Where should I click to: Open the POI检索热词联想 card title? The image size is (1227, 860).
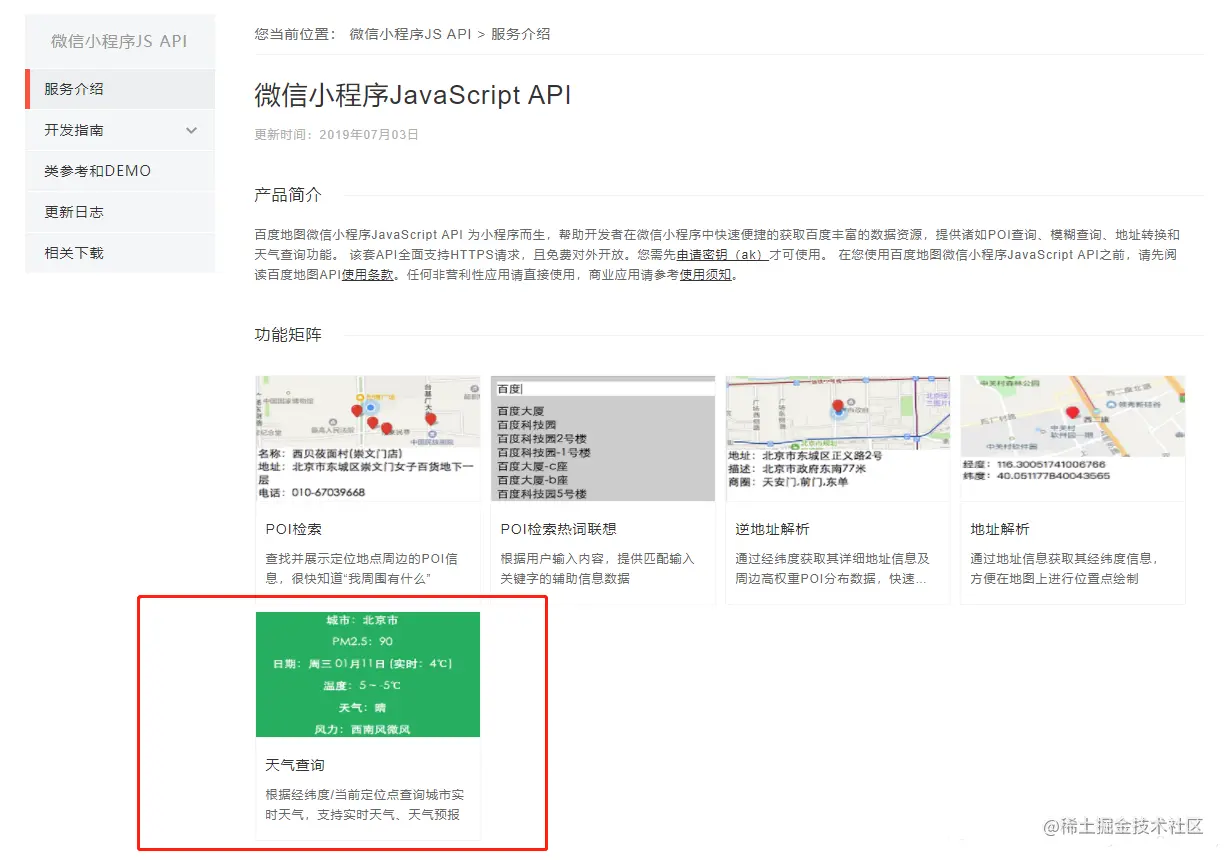[559, 529]
